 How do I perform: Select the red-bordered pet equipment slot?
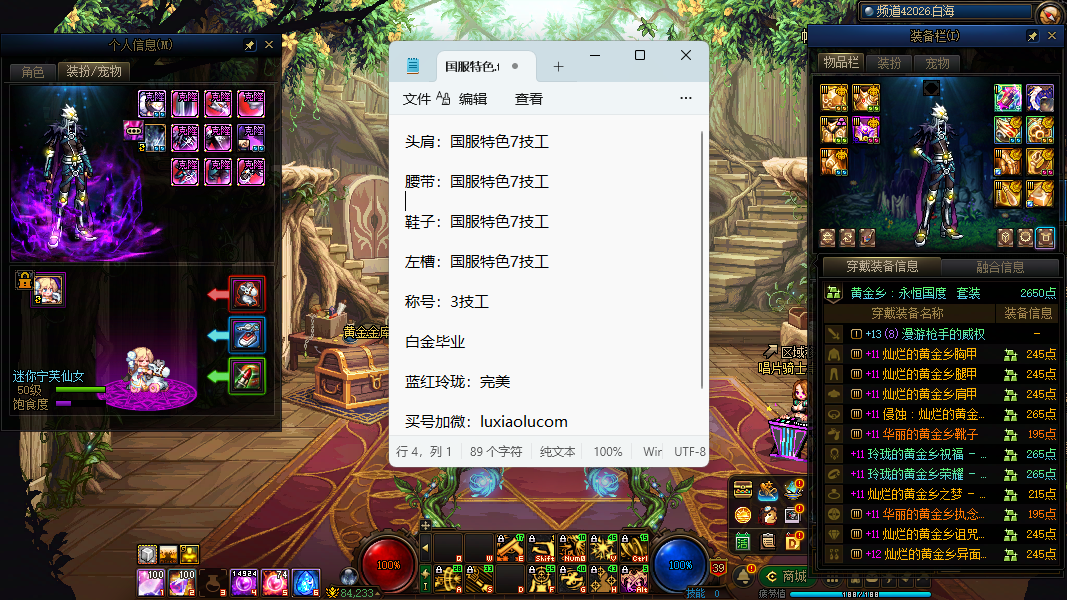247,294
